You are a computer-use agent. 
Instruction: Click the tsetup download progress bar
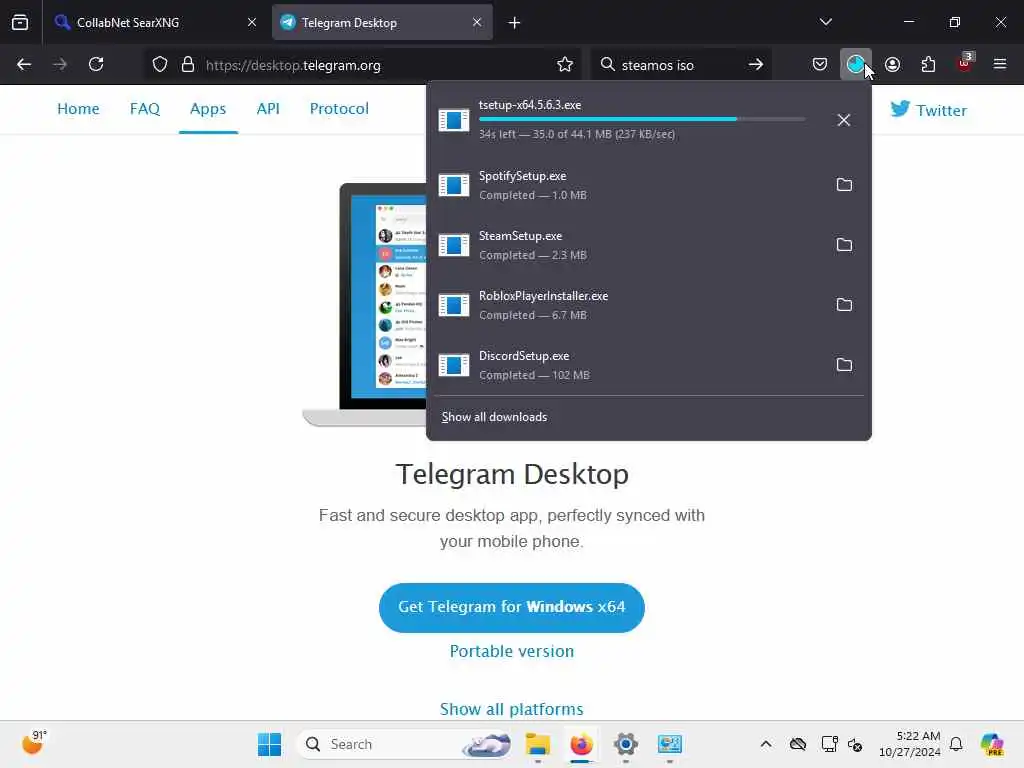point(642,119)
